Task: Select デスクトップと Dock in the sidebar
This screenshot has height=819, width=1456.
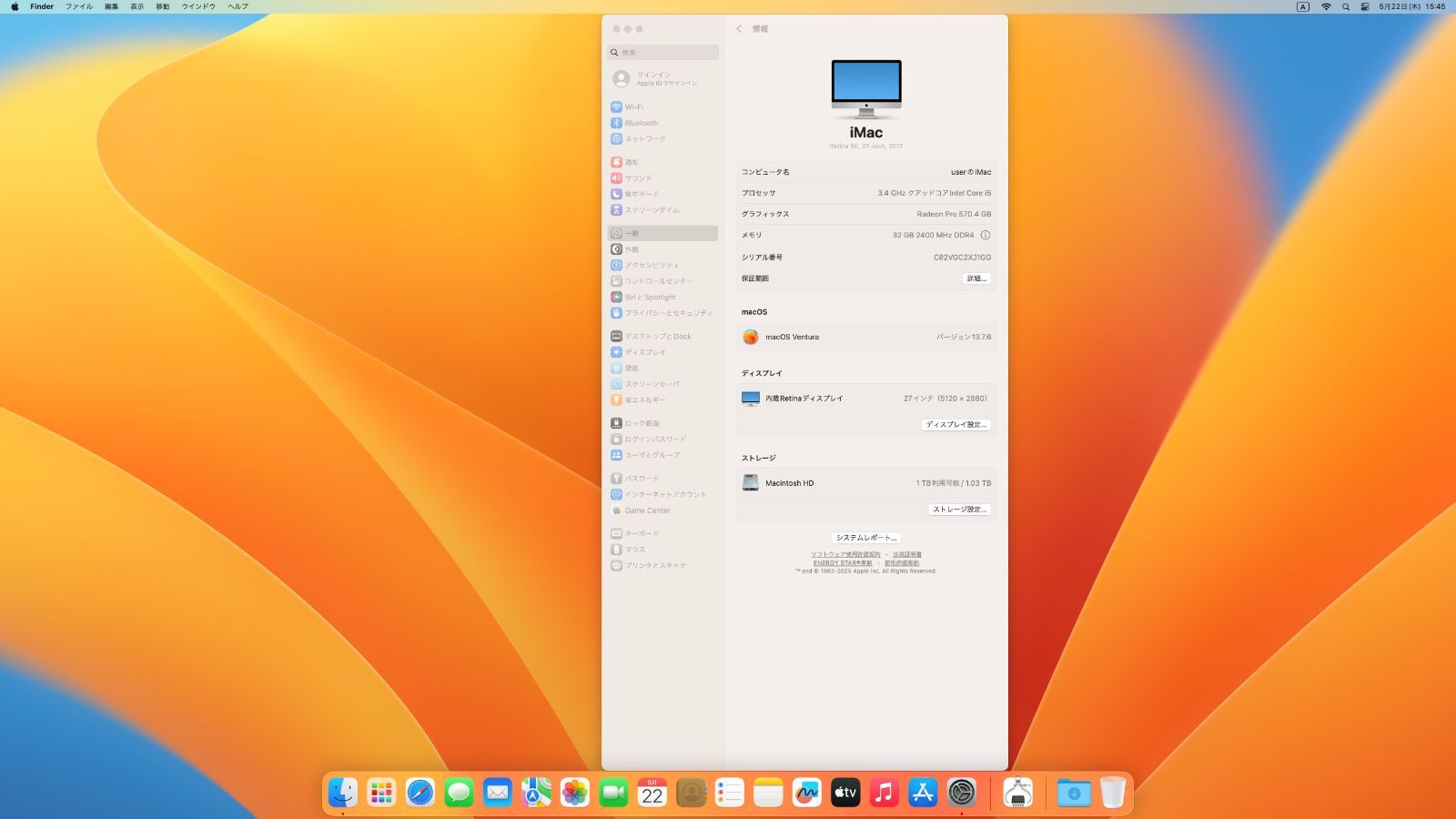Action: 662,337
